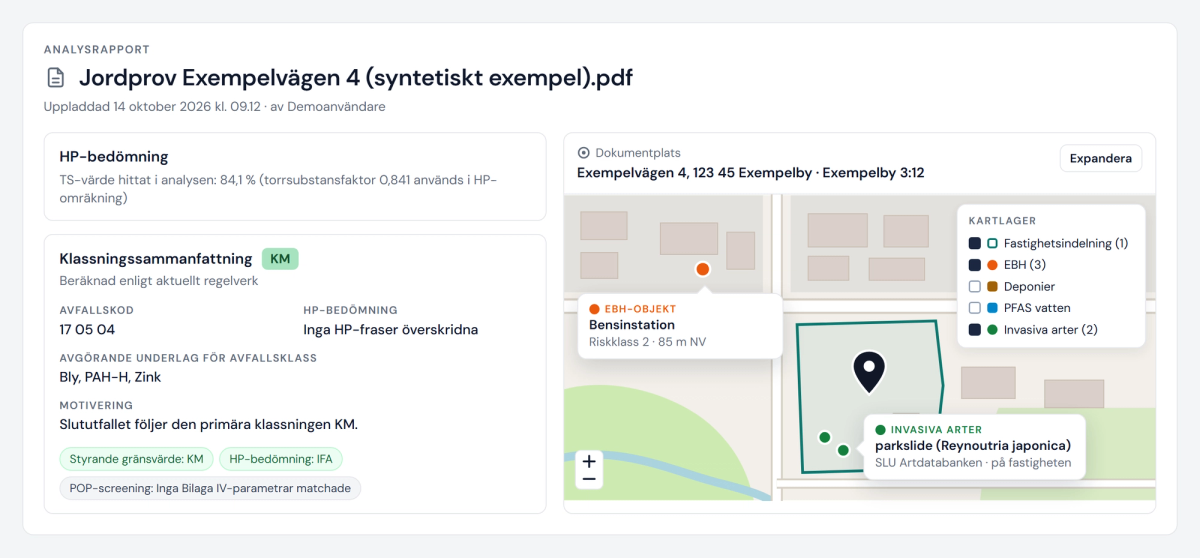This screenshot has height=558, width=1200.
Task: Click the green KM classification badge
Action: coord(280,259)
